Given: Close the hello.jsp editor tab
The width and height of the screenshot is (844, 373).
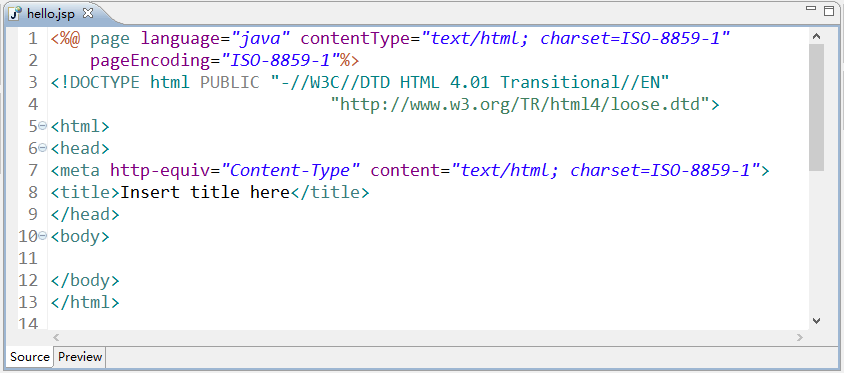Looking at the screenshot, I should (x=88, y=13).
